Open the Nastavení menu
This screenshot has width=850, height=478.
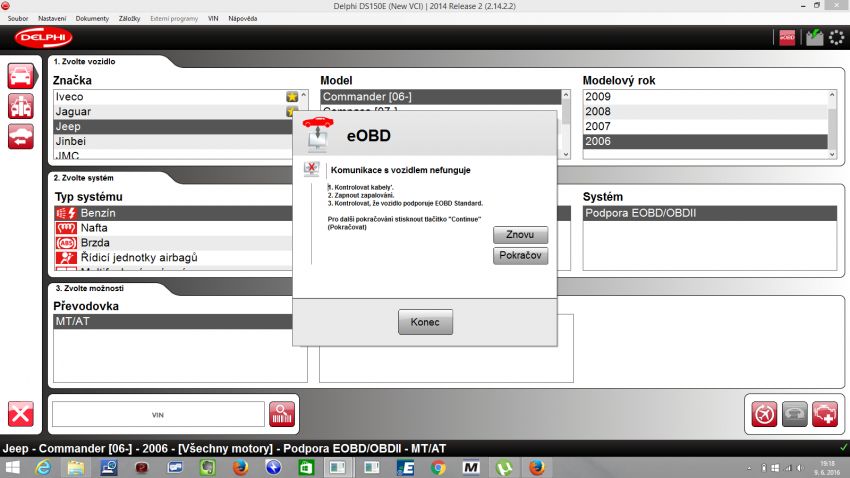coord(52,18)
